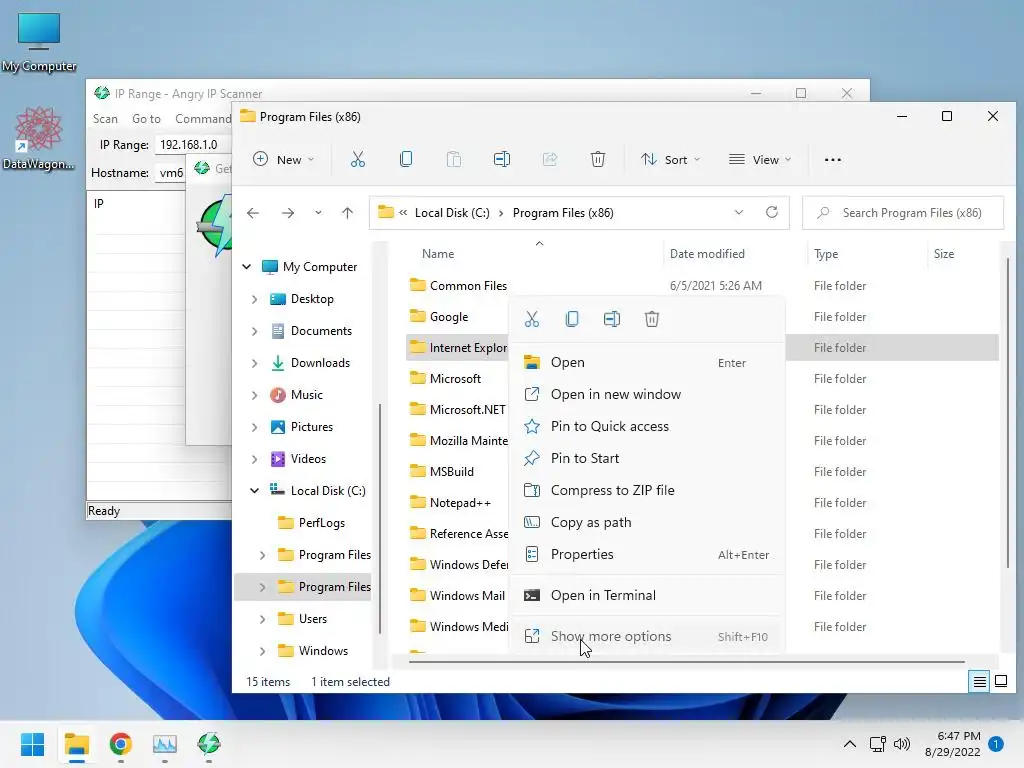Open the Sort dropdown
Image resolution: width=1024 pixels, height=768 pixels.
[x=671, y=159]
